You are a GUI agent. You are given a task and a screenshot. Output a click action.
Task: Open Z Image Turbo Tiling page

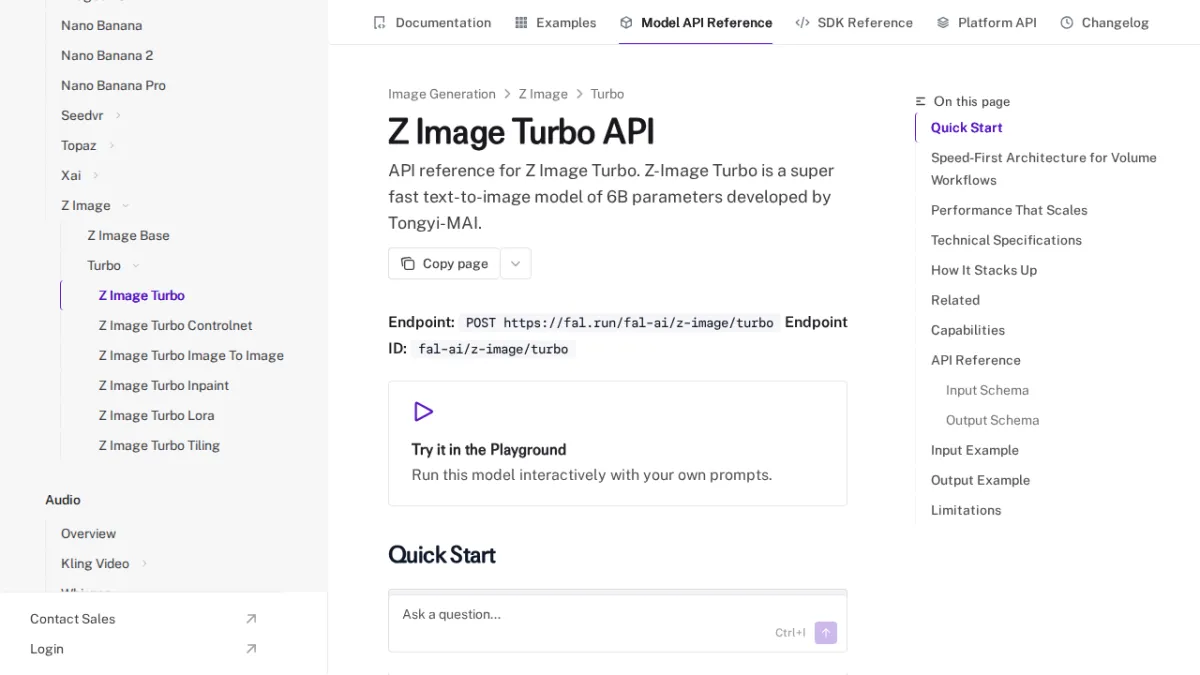pos(159,445)
